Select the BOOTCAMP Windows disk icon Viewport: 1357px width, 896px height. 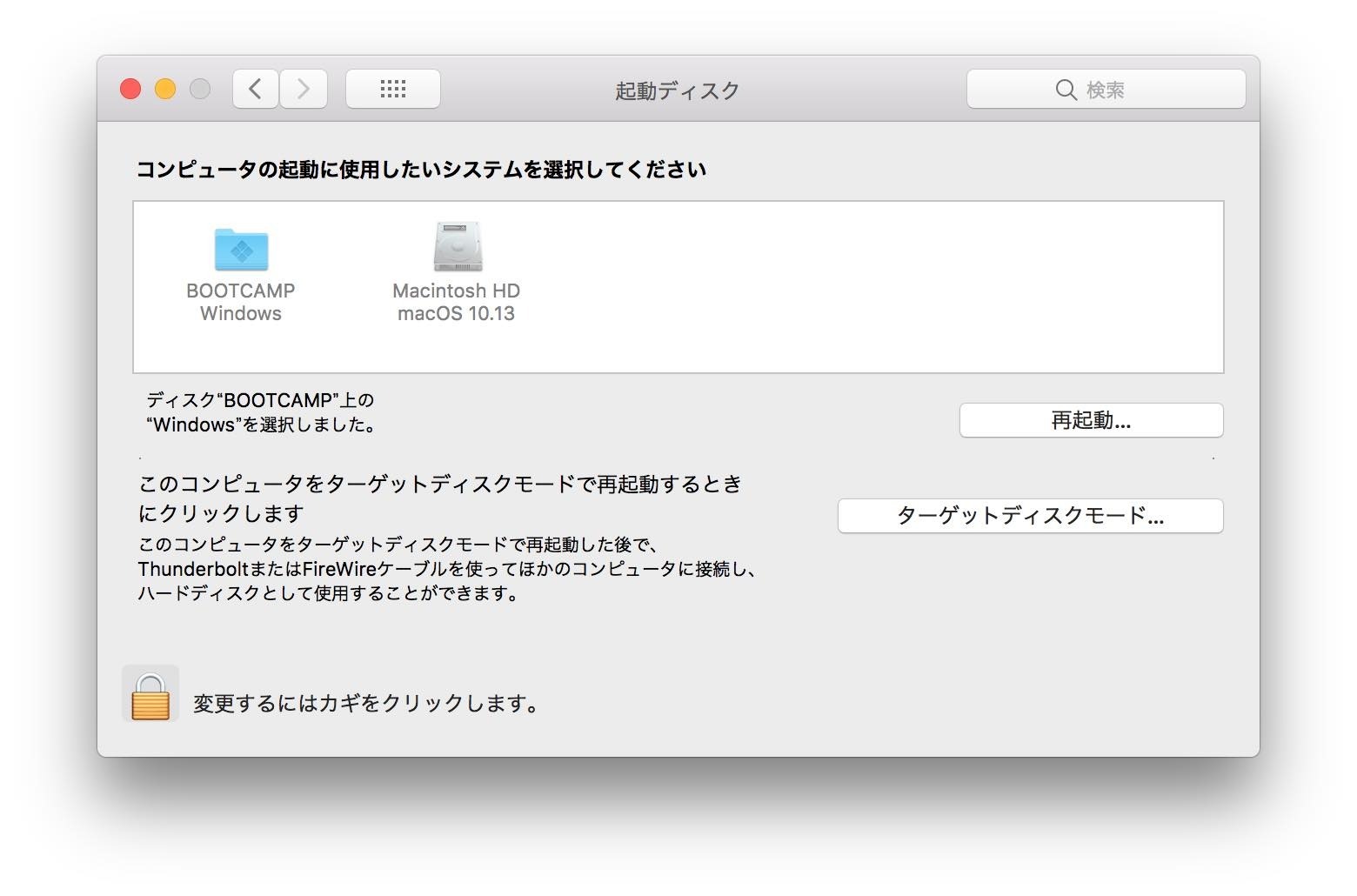(x=241, y=250)
